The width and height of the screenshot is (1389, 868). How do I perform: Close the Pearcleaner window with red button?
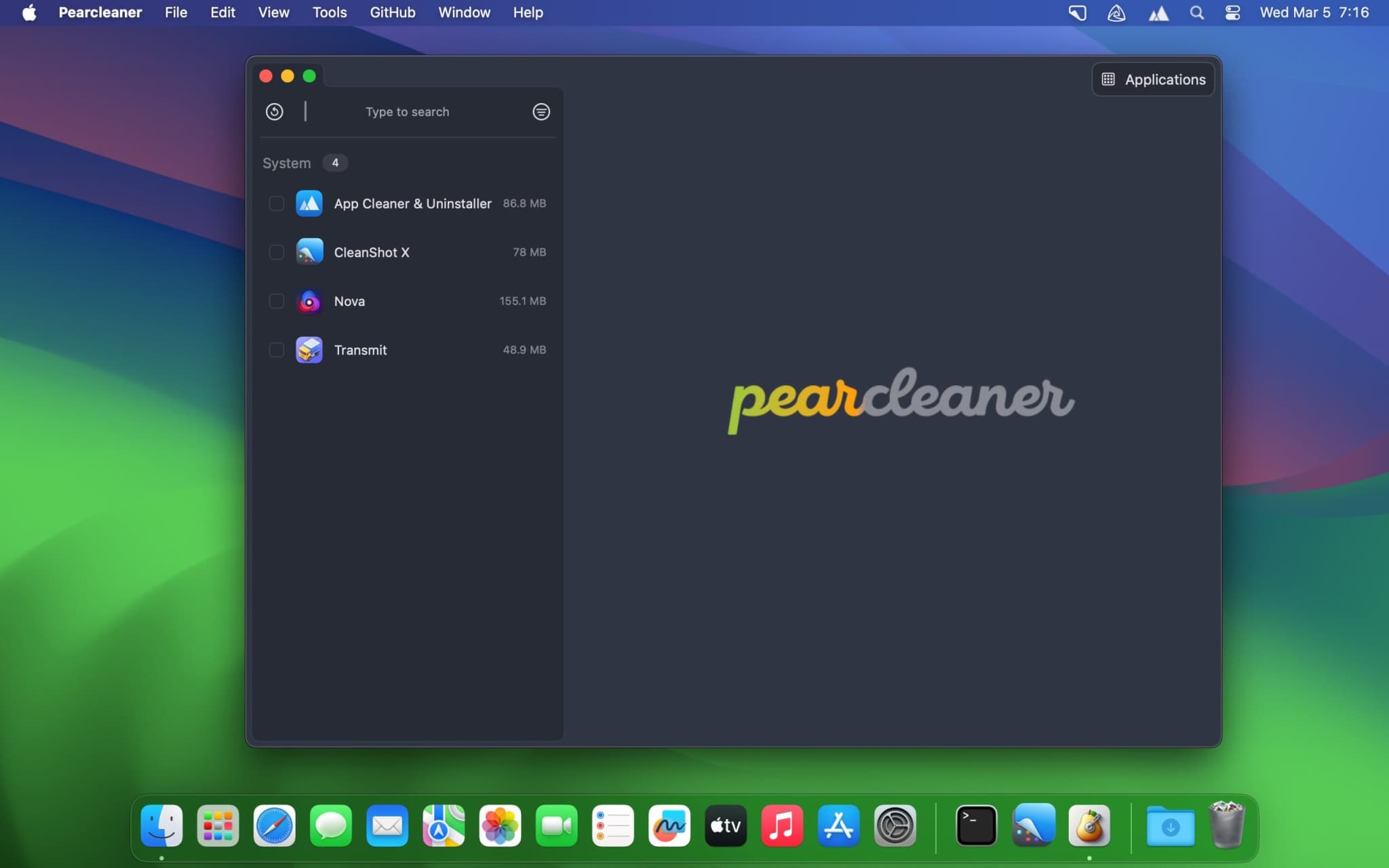click(266, 76)
